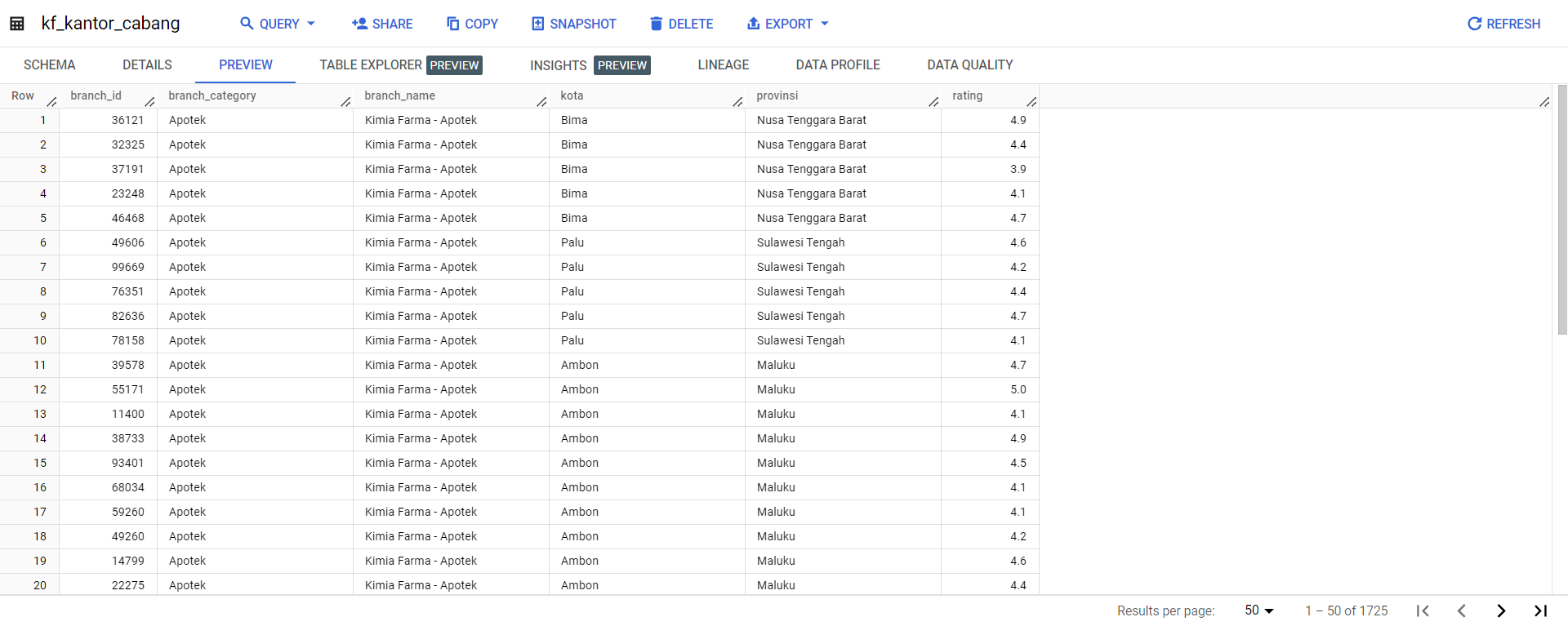
Task: Click the table icon beside kf_kantor_cabang
Action: click(17, 24)
